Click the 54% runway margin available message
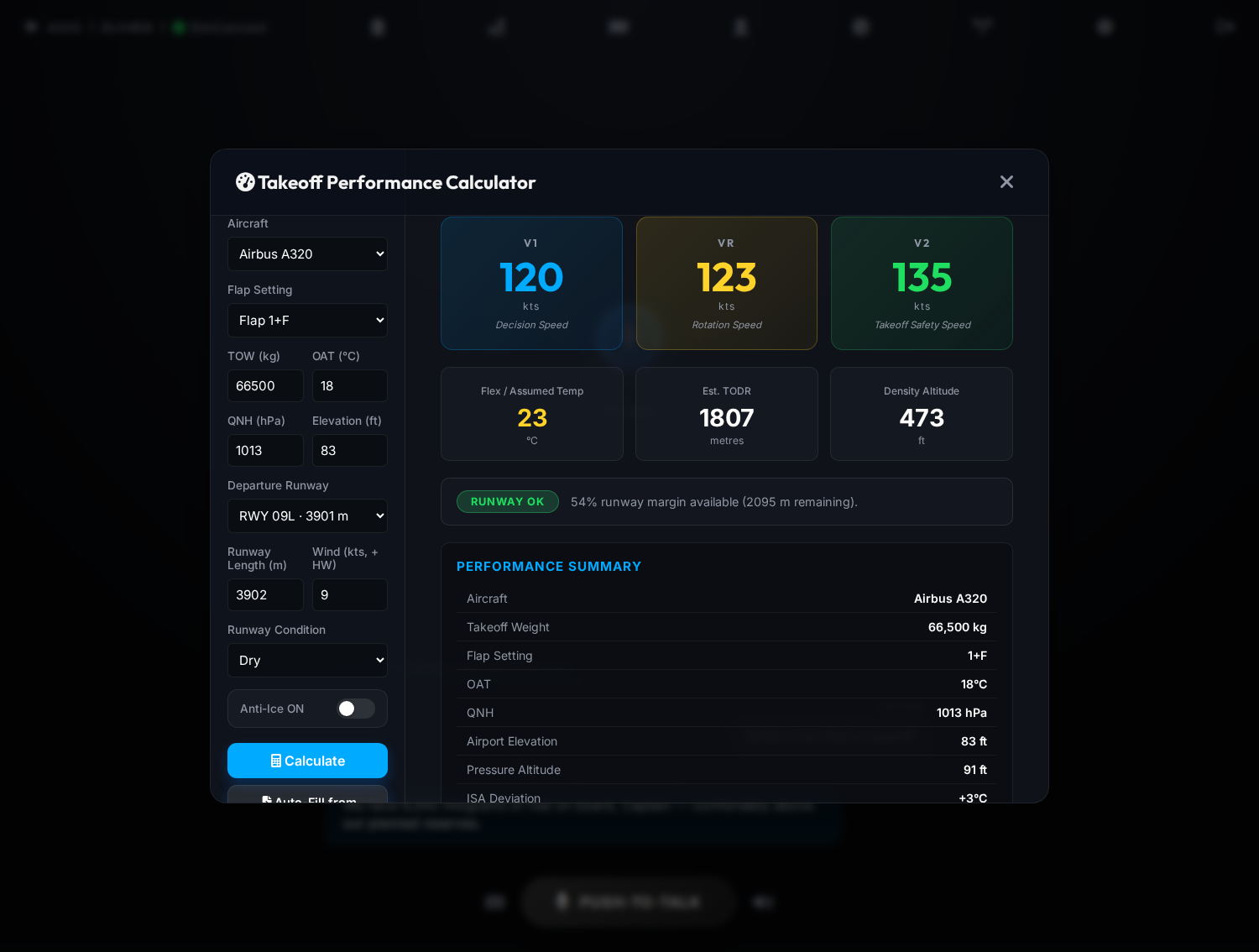1259x952 pixels. [x=714, y=502]
